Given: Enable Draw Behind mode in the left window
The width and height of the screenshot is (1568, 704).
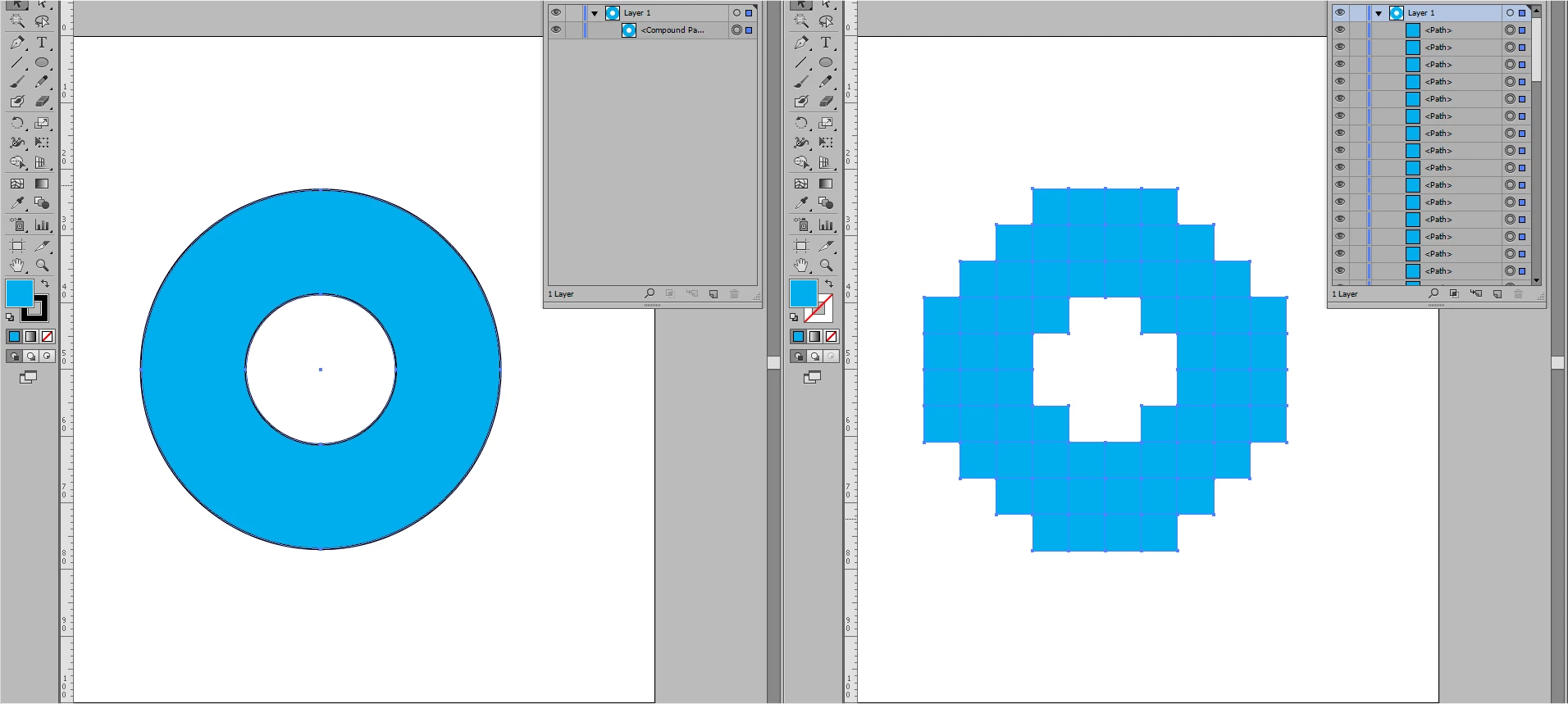Looking at the screenshot, I should tap(30, 357).
